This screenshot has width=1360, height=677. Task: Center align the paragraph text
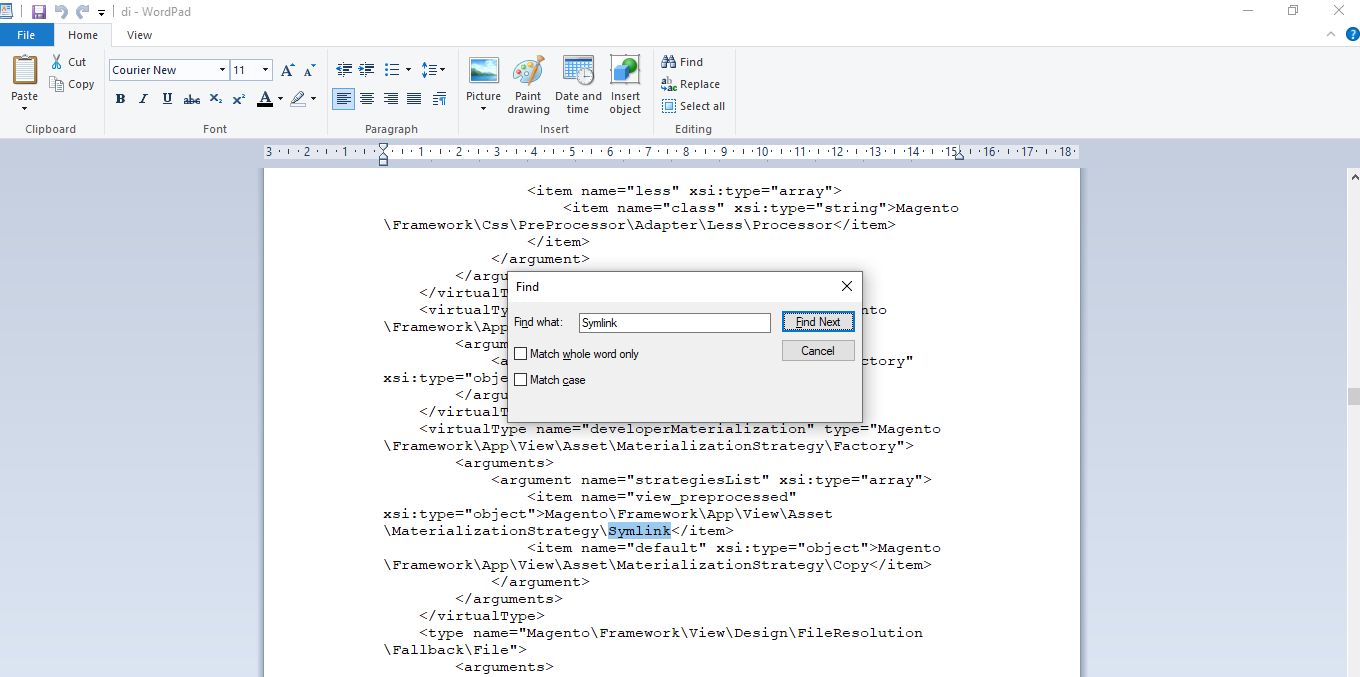pyautogui.click(x=367, y=99)
